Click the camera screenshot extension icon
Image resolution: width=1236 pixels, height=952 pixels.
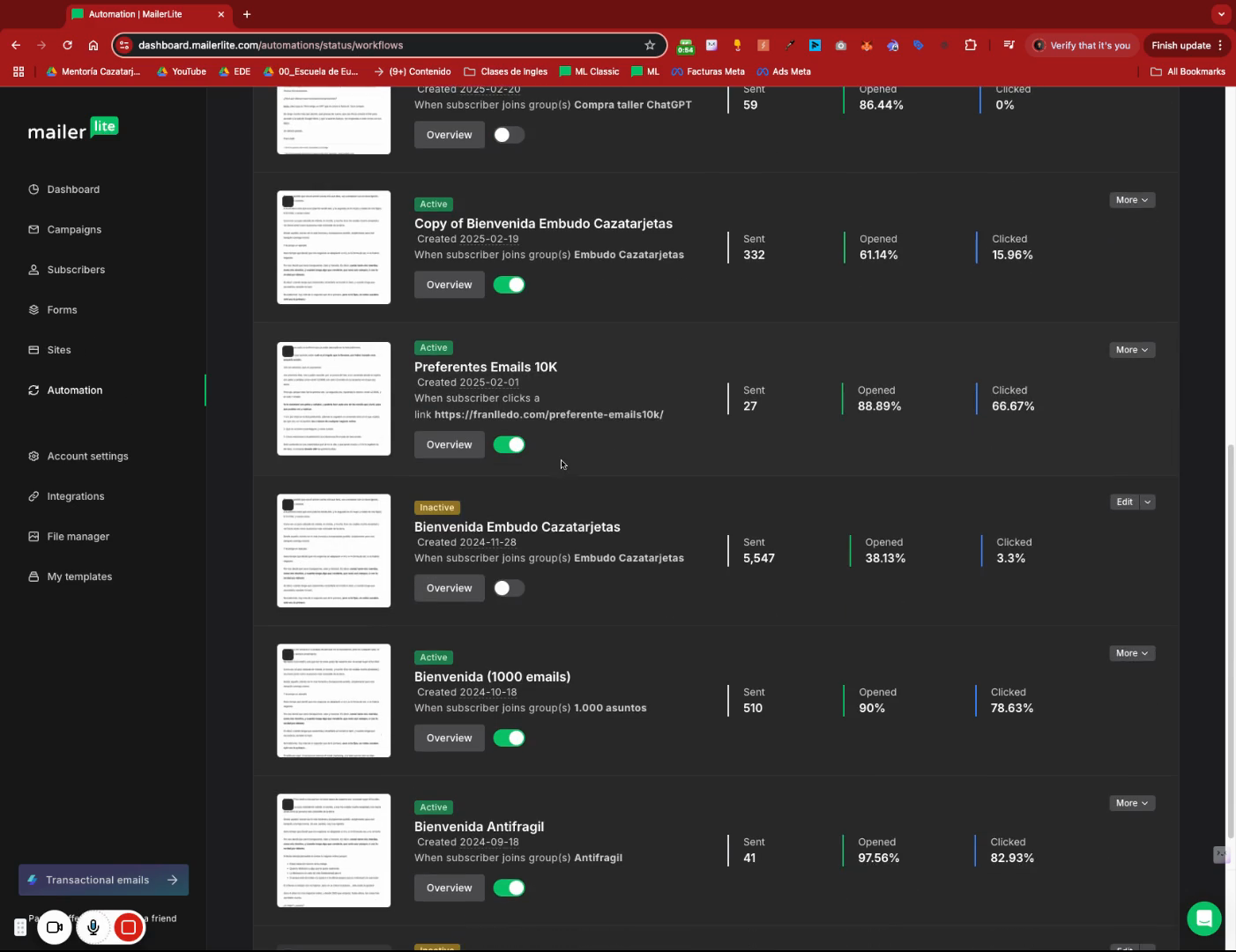click(x=841, y=45)
